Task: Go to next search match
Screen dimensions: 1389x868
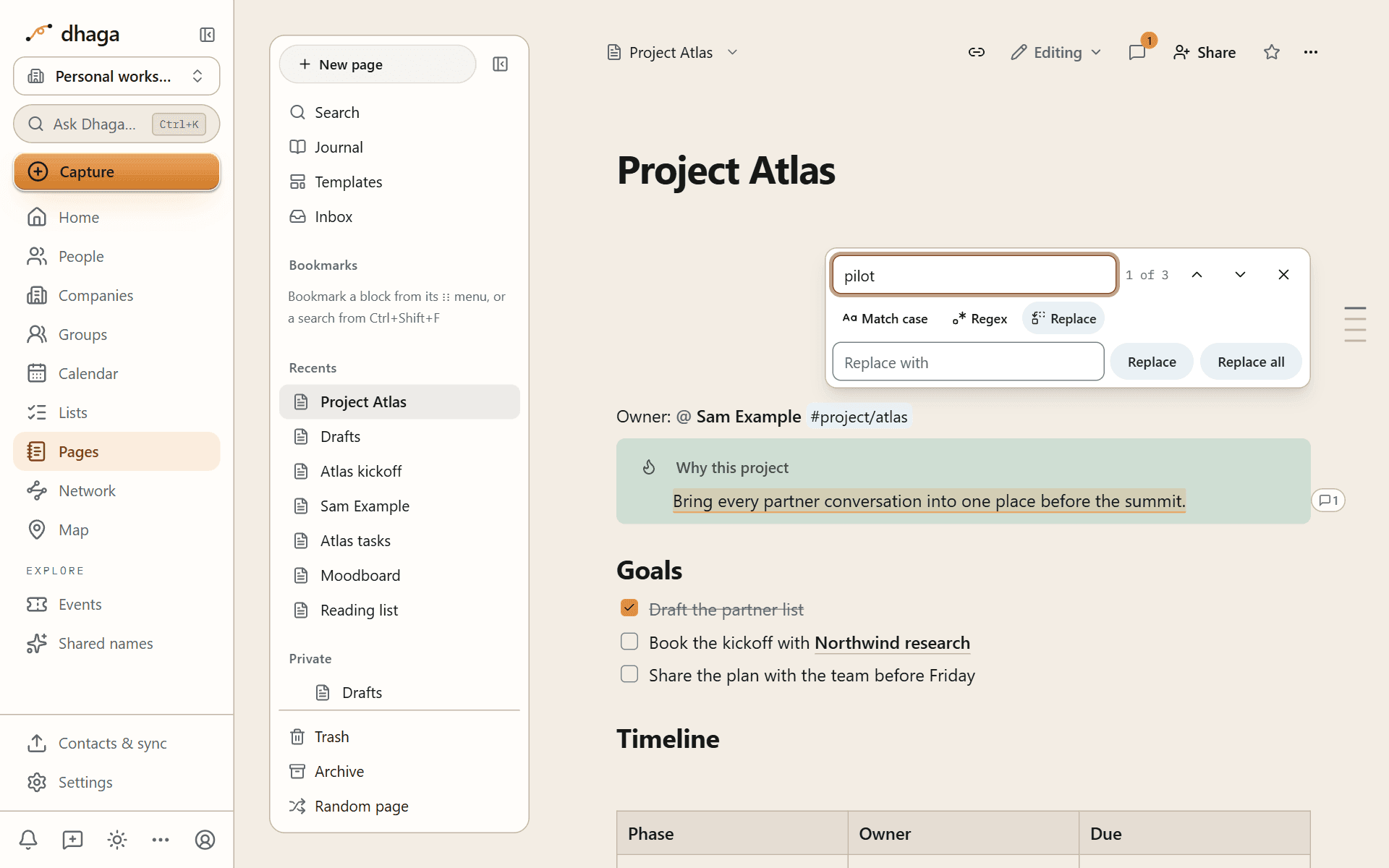Action: 1241,275
